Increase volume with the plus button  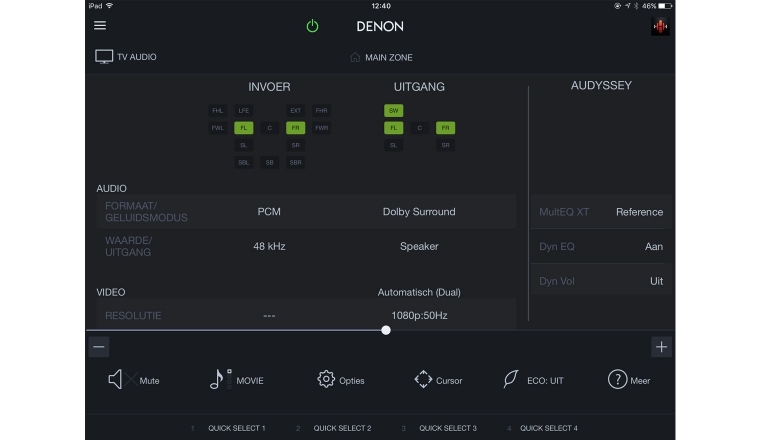click(x=661, y=347)
